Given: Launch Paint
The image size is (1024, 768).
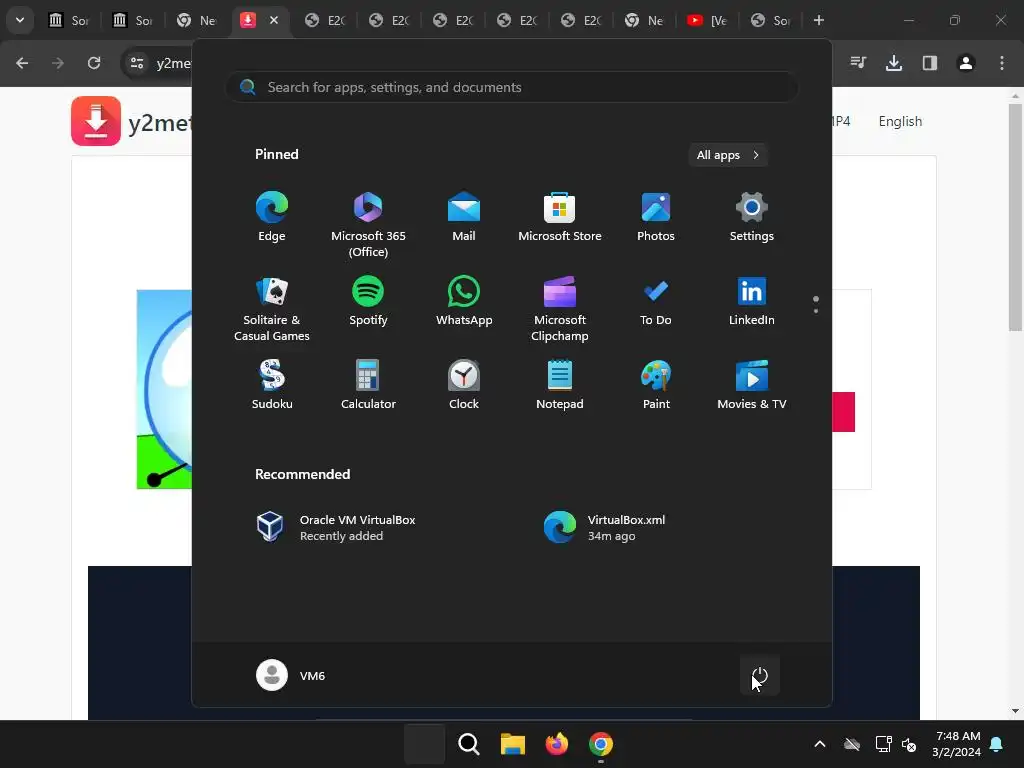Looking at the screenshot, I should 656,385.
